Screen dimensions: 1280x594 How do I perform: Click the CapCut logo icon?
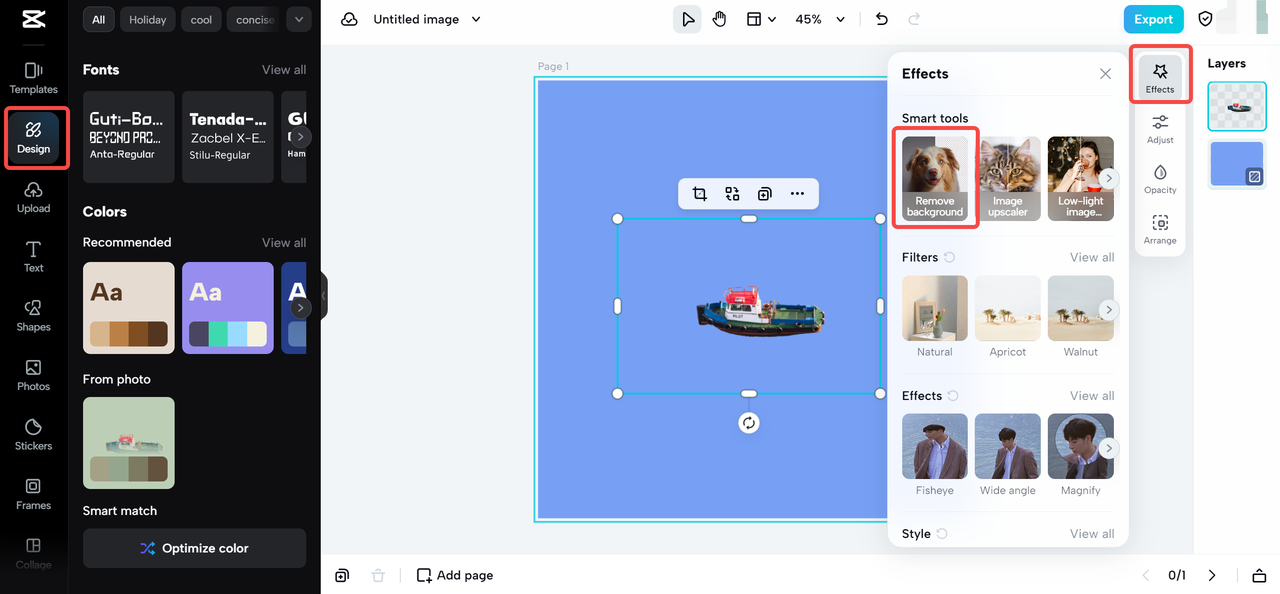pos(33,20)
